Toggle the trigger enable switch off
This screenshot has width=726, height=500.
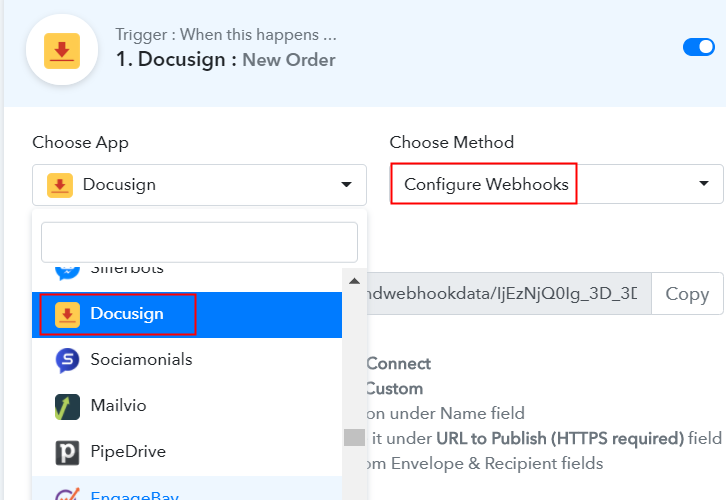699,47
